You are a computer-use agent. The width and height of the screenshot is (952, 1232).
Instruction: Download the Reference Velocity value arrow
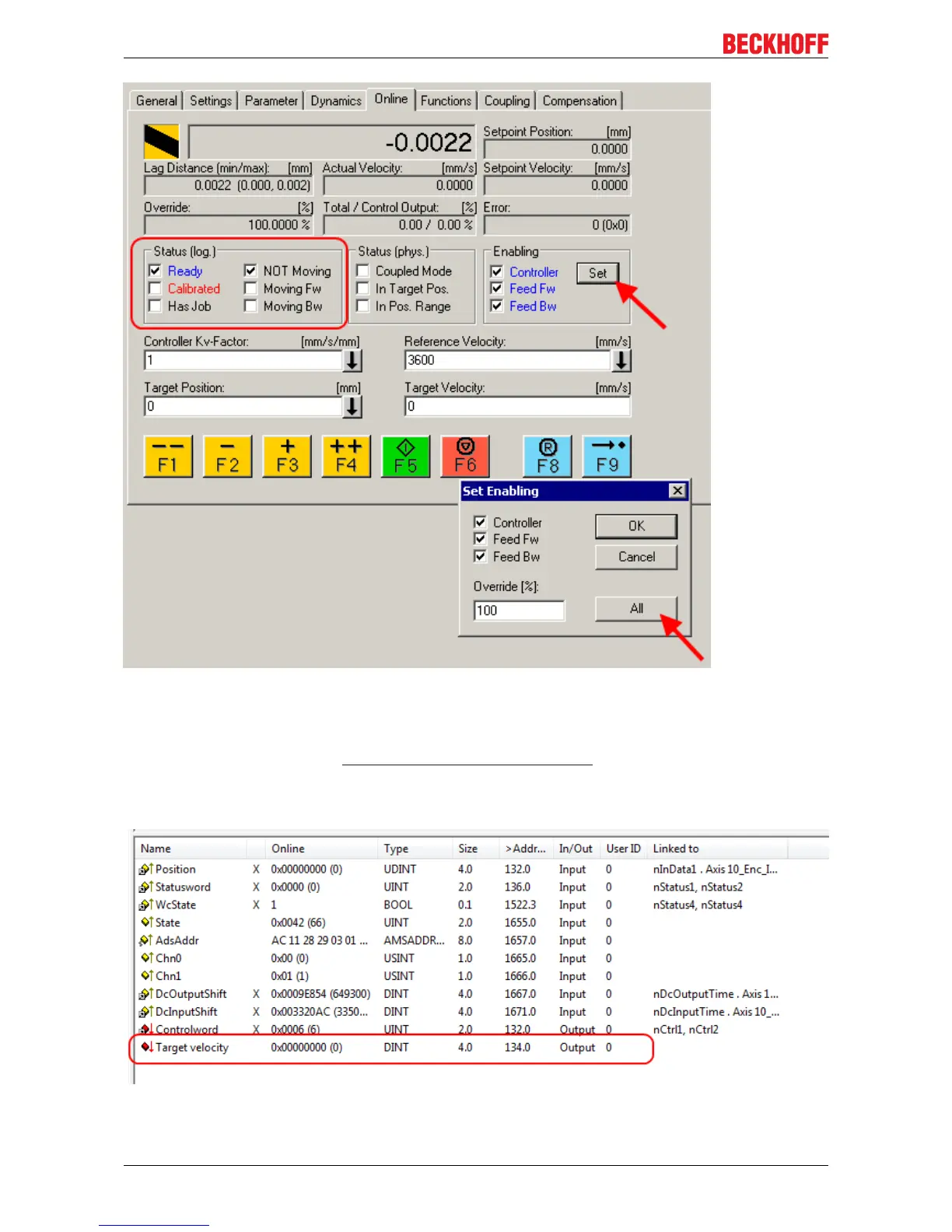tap(621, 360)
